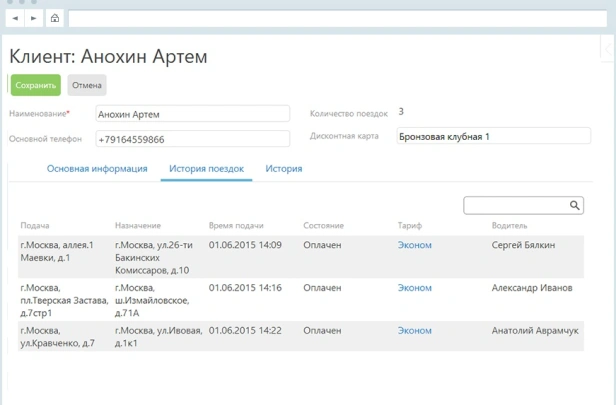Go to the home page icon

55,18
